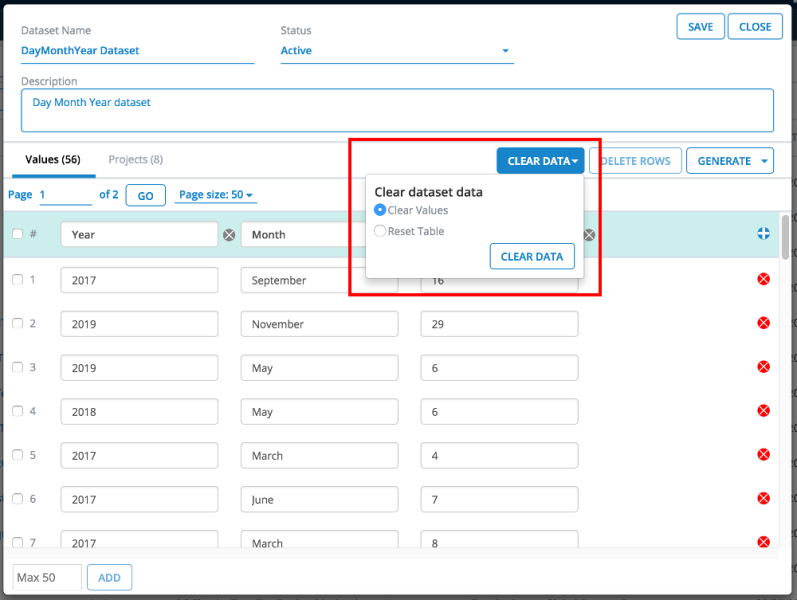Click the Description text field

click(x=397, y=110)
